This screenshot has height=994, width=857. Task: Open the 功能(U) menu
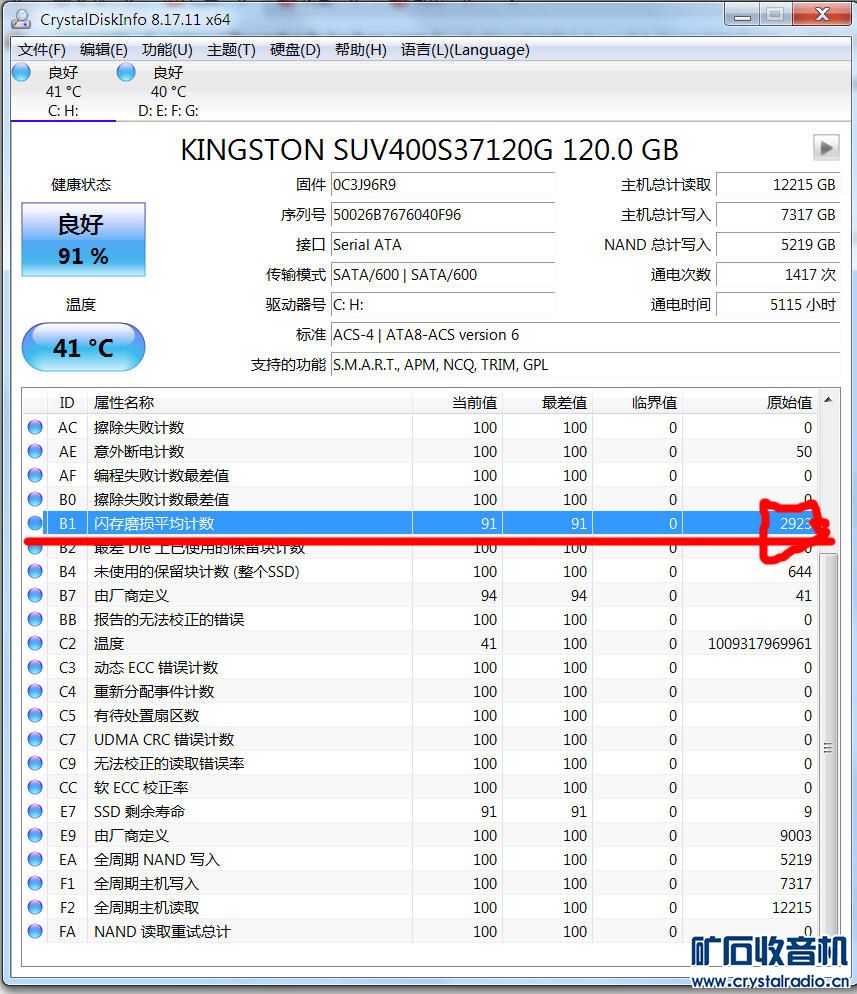[167, 50]
